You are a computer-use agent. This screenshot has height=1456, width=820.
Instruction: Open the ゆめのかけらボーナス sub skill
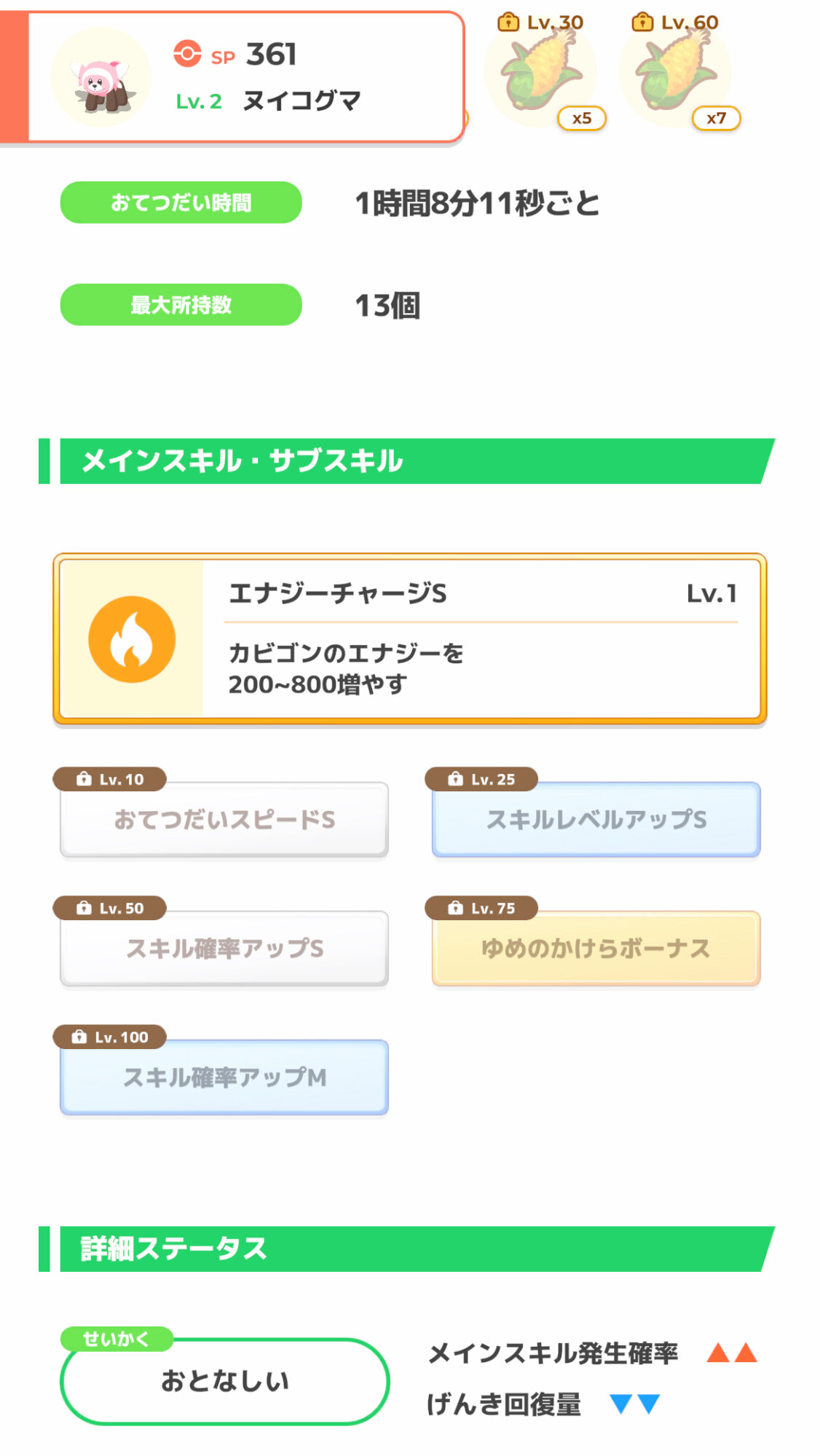point(596,949)
